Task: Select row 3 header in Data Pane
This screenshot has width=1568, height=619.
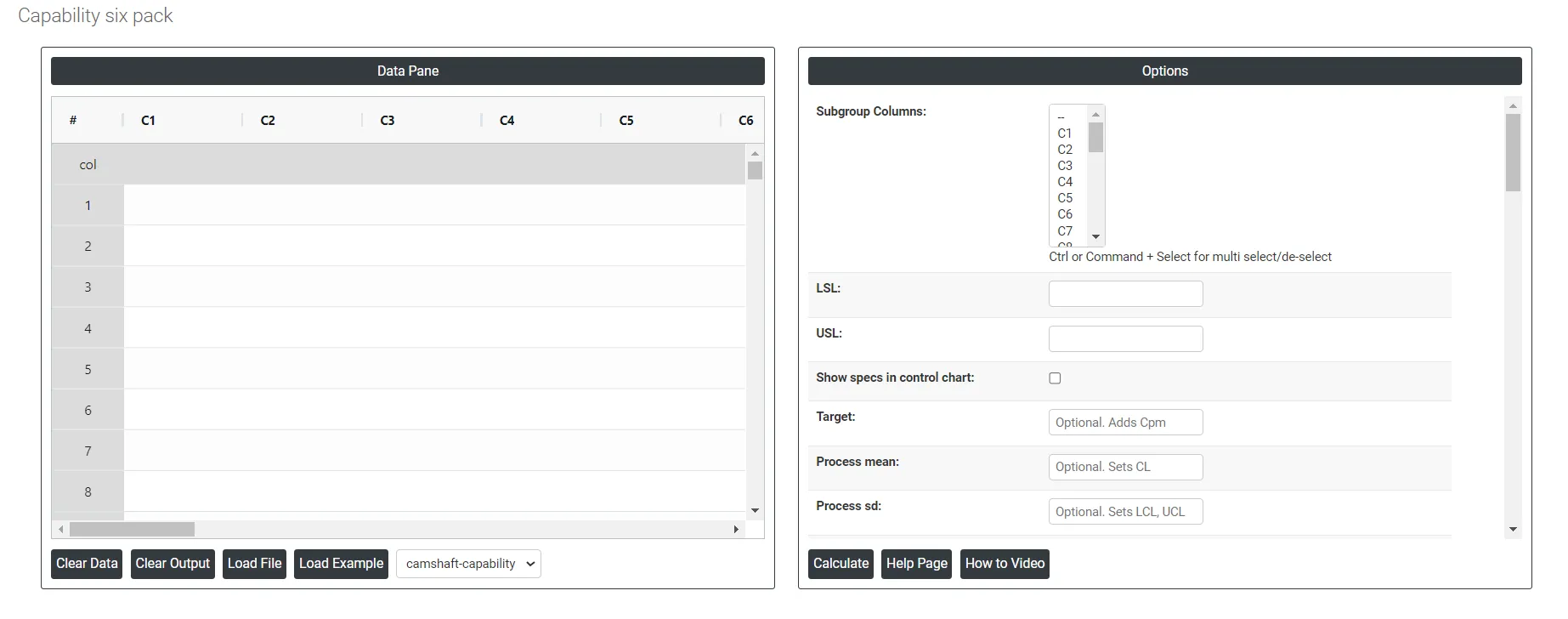Action: [88, 287]
